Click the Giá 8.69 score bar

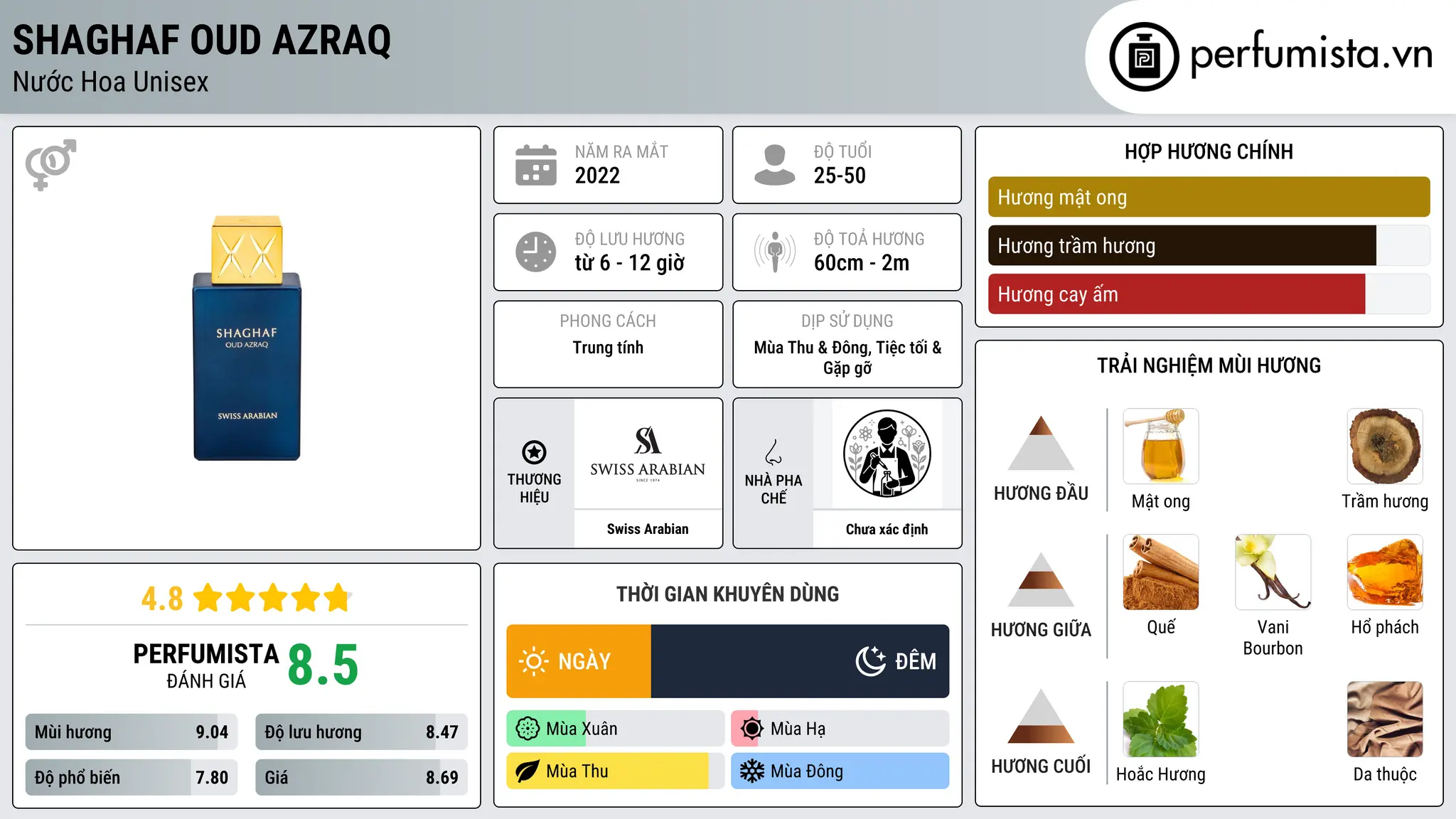(x=361, y=777)
